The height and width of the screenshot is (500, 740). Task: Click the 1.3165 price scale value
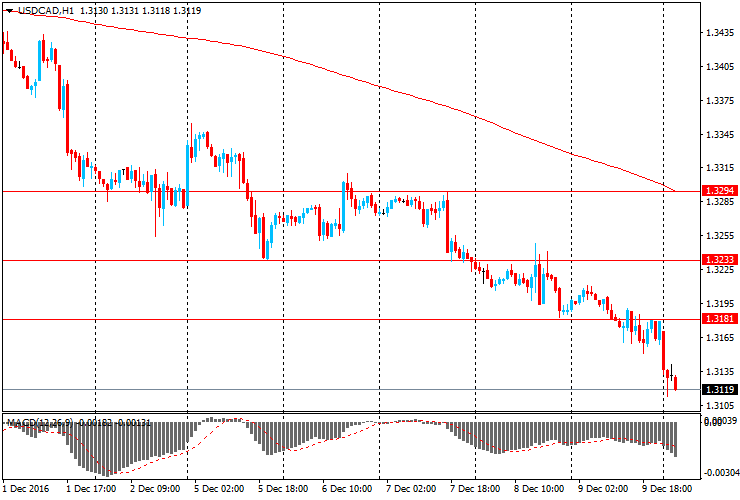coord(720,338)
